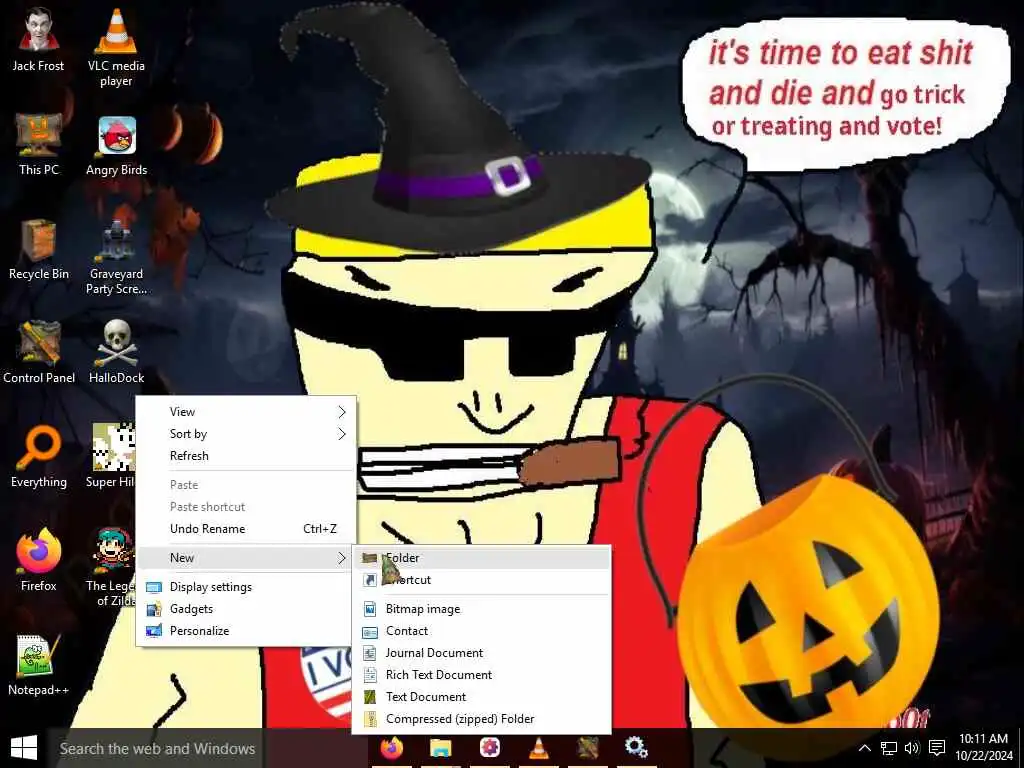Click the volume speaker tray icon

(x=912, y=748)
